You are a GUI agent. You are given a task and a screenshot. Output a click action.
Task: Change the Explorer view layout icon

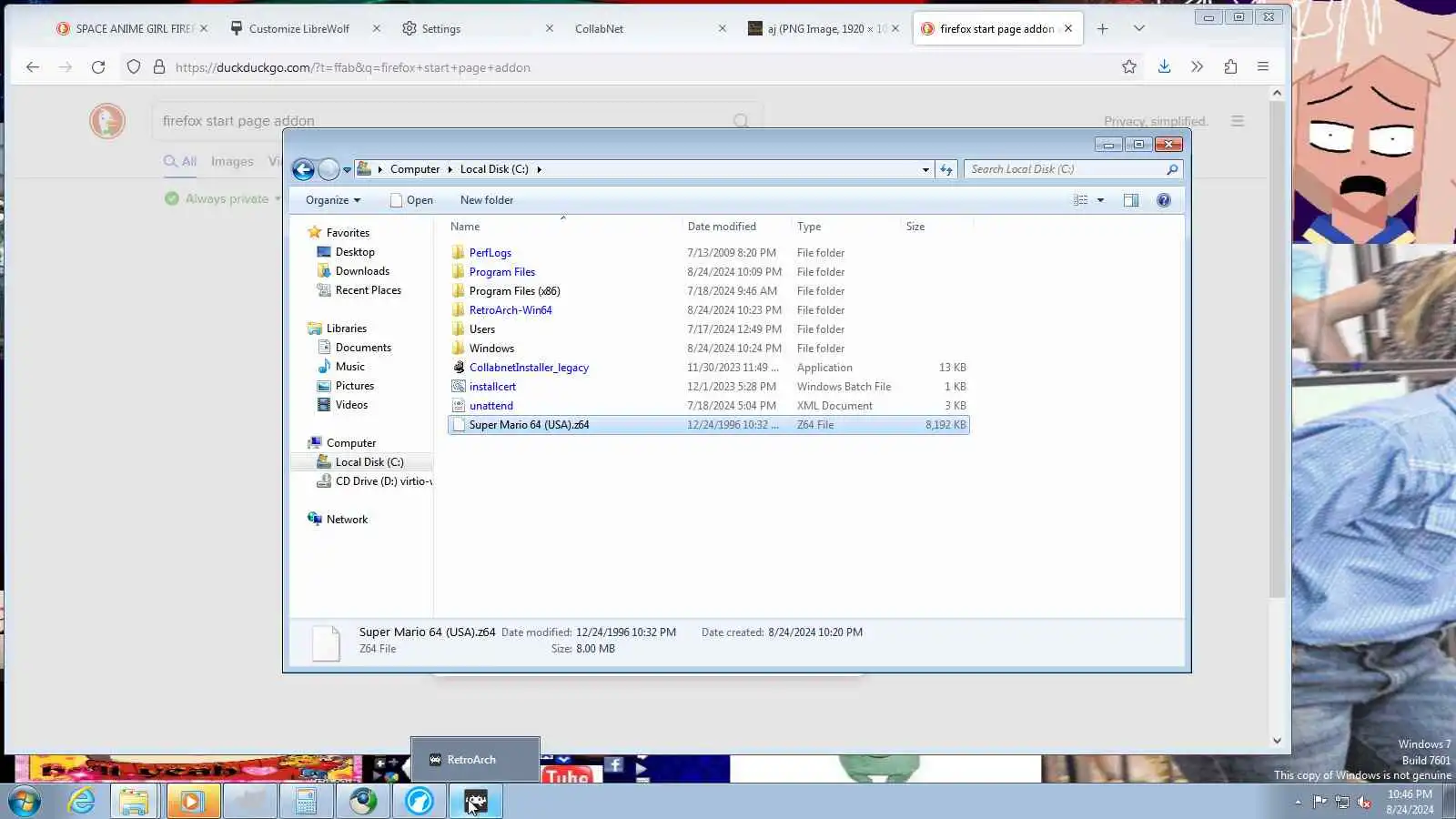pos(1080,200)
